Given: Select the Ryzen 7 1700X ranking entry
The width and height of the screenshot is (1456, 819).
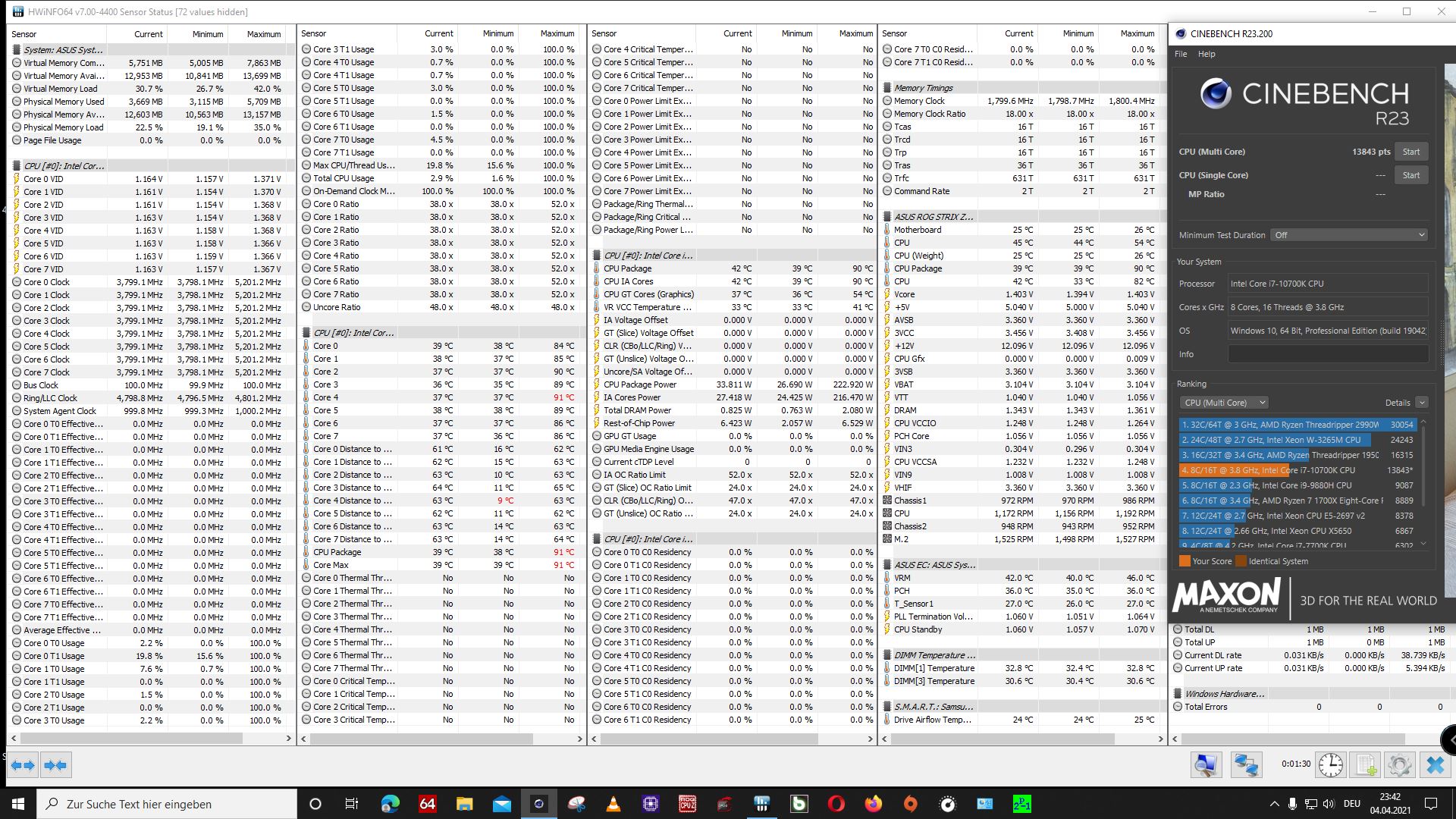Looking at the screenshot, I should tap(1298, 500).
